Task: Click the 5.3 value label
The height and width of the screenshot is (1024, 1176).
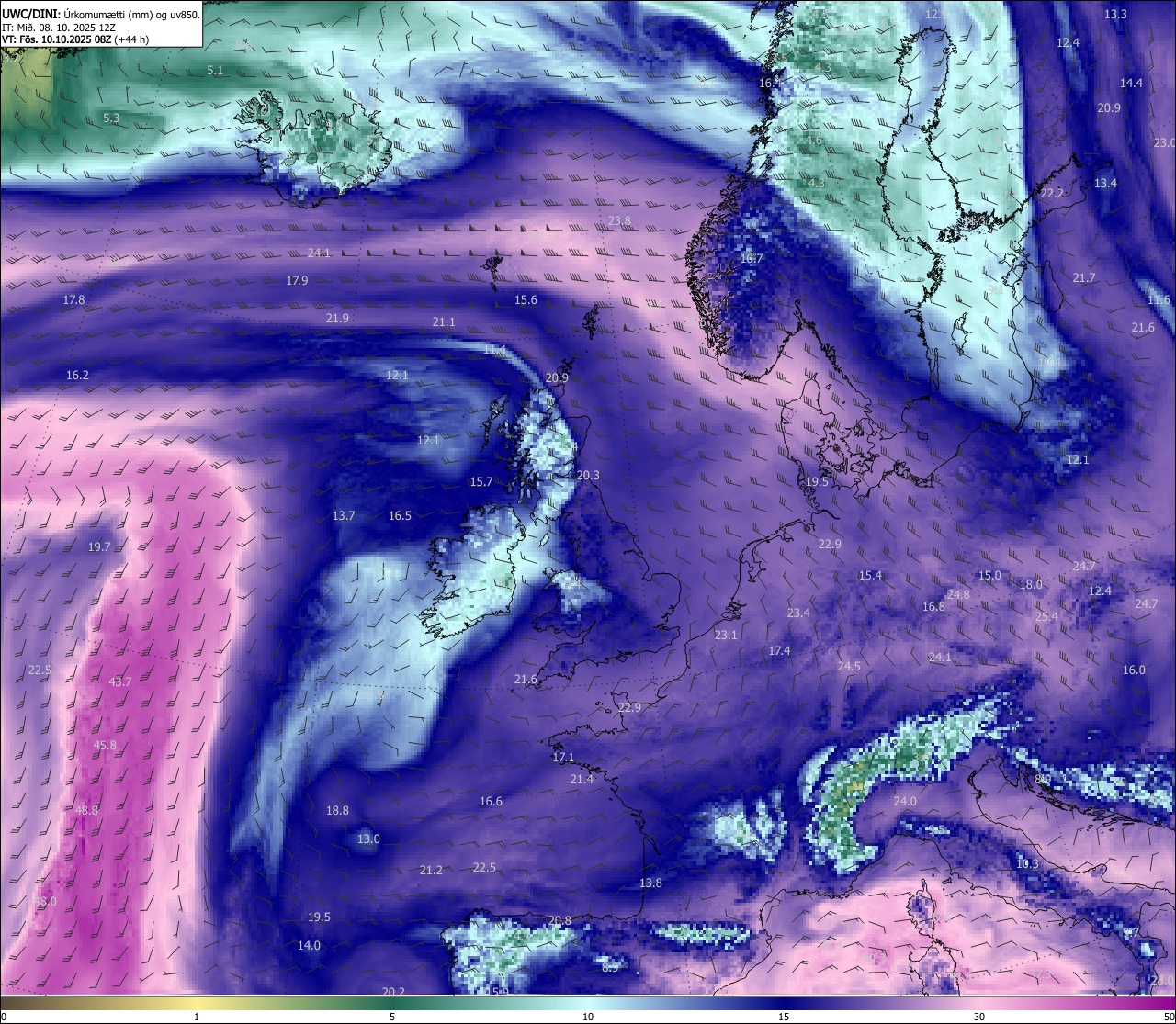Action: [x=111, y=118]
